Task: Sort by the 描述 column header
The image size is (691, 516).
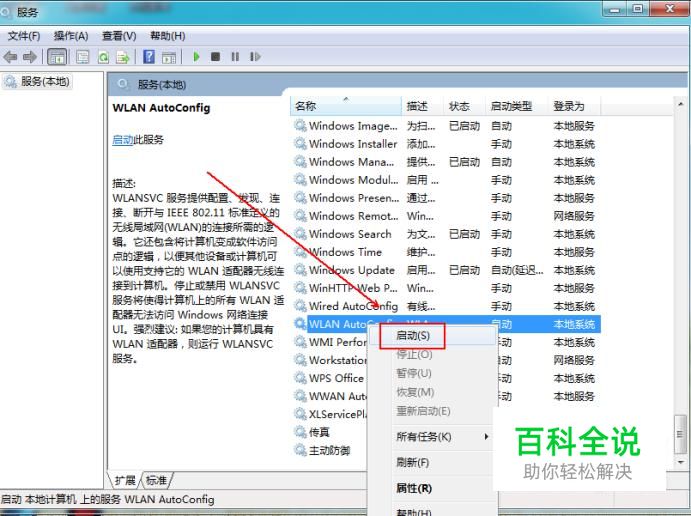Action: [423, 106]
